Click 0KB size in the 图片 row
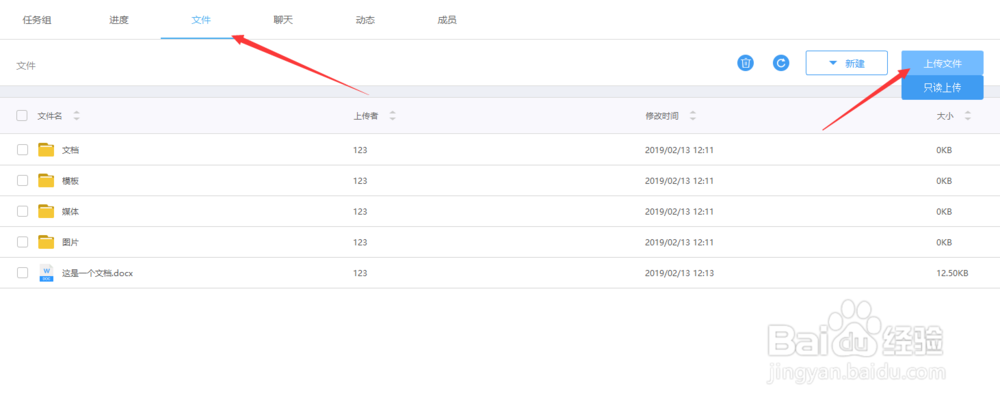This screenshot has width=1000, height=406. [x=944, y=242]
